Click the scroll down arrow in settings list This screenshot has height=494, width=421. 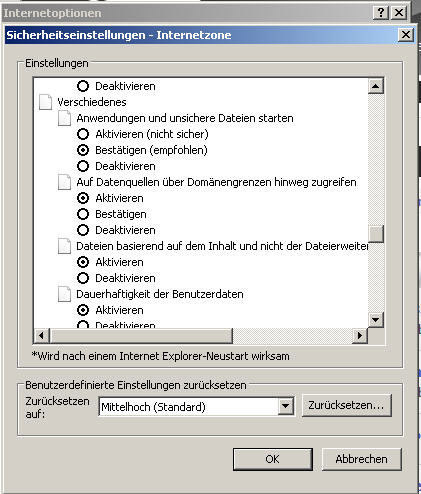pos(376,320)
